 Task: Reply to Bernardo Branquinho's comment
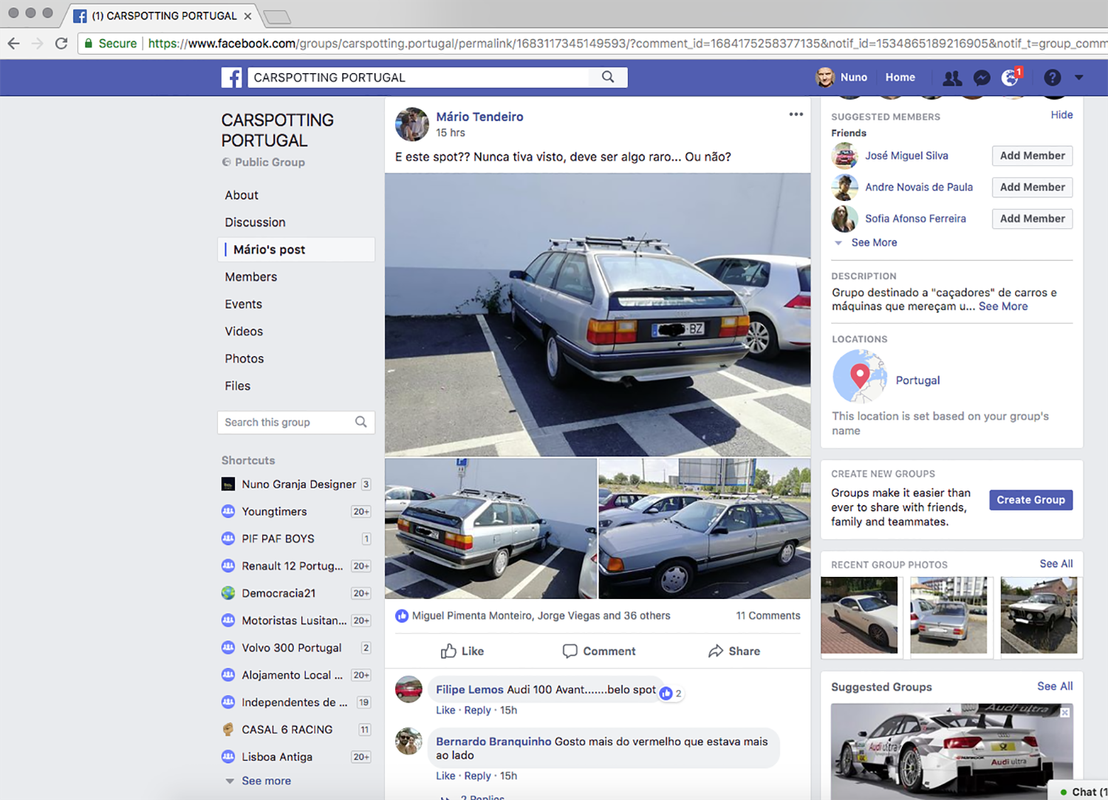coord(477,776)
